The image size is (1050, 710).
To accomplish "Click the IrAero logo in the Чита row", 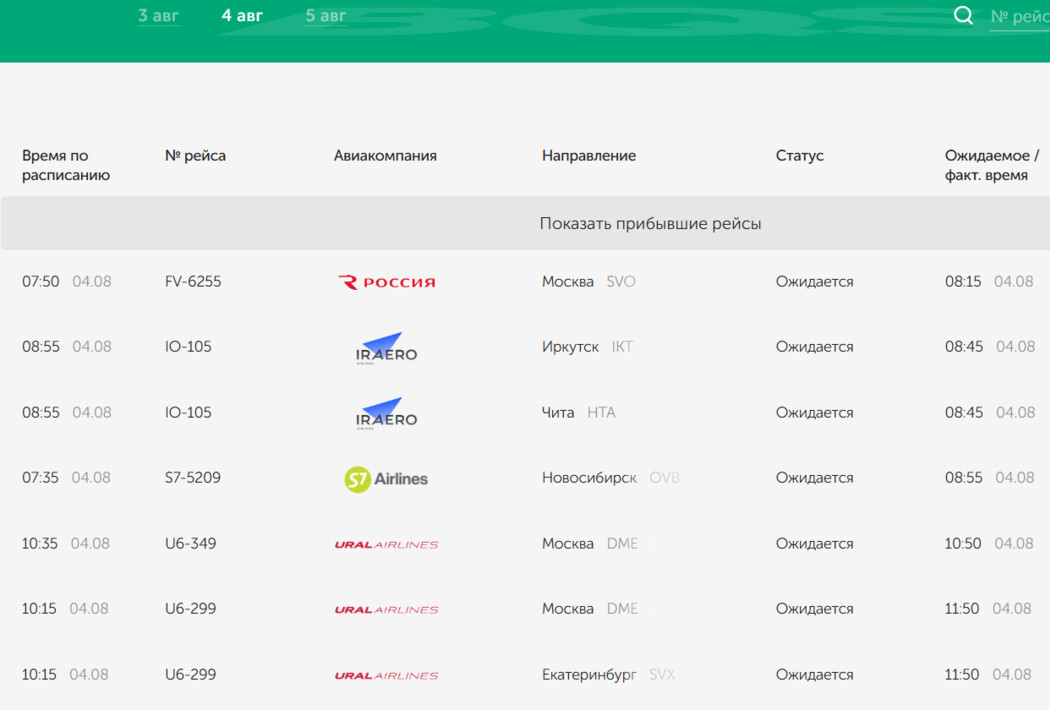I will click(x=386, y=413).
